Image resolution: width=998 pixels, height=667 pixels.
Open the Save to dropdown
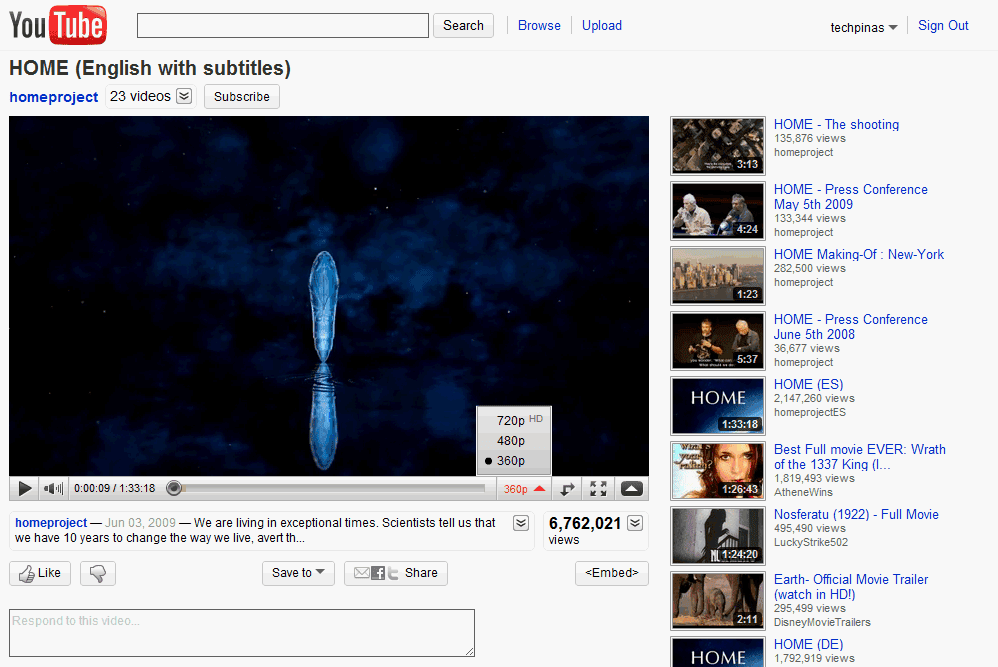coord(299,573)
